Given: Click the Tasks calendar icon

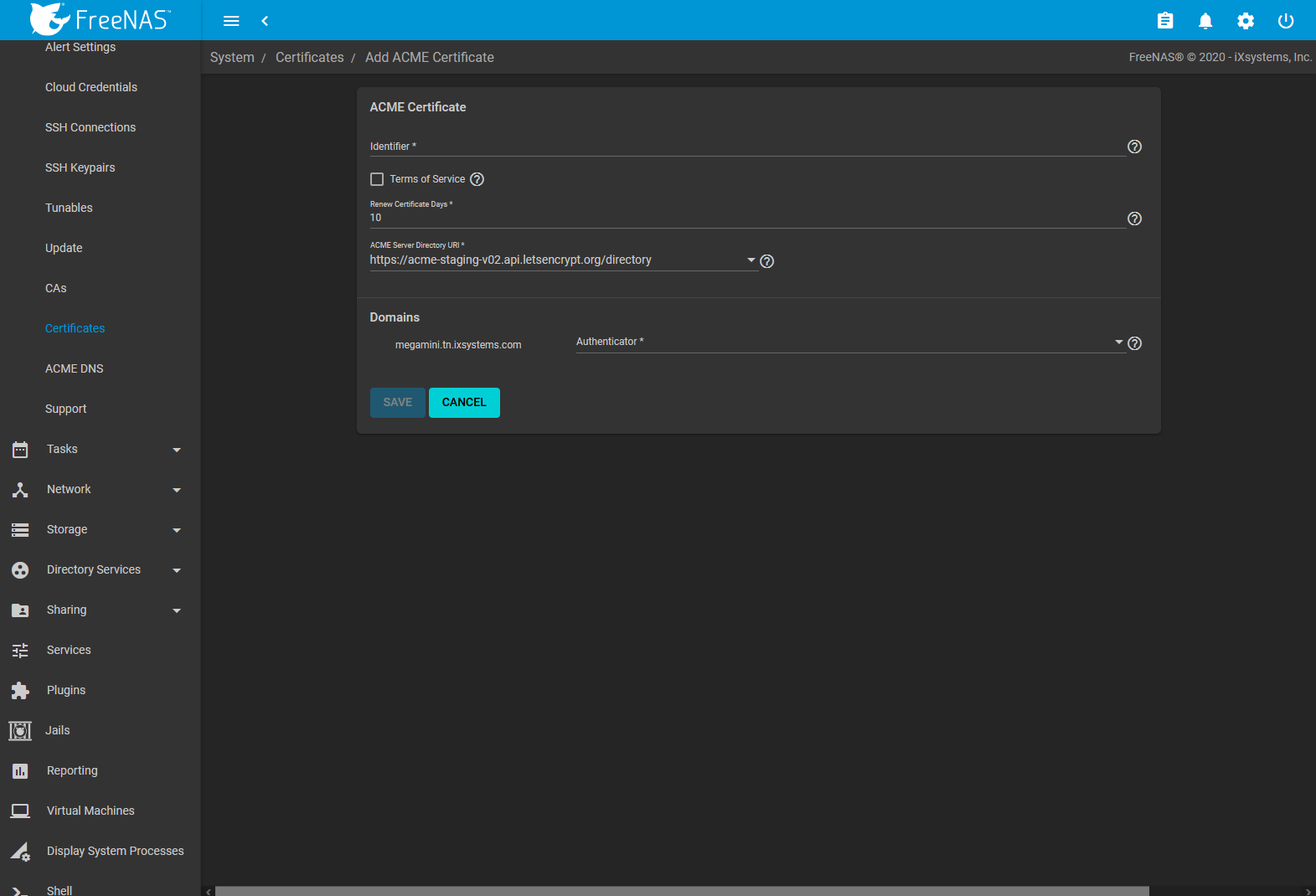Looking at the screenshot, I should point(20,450).
